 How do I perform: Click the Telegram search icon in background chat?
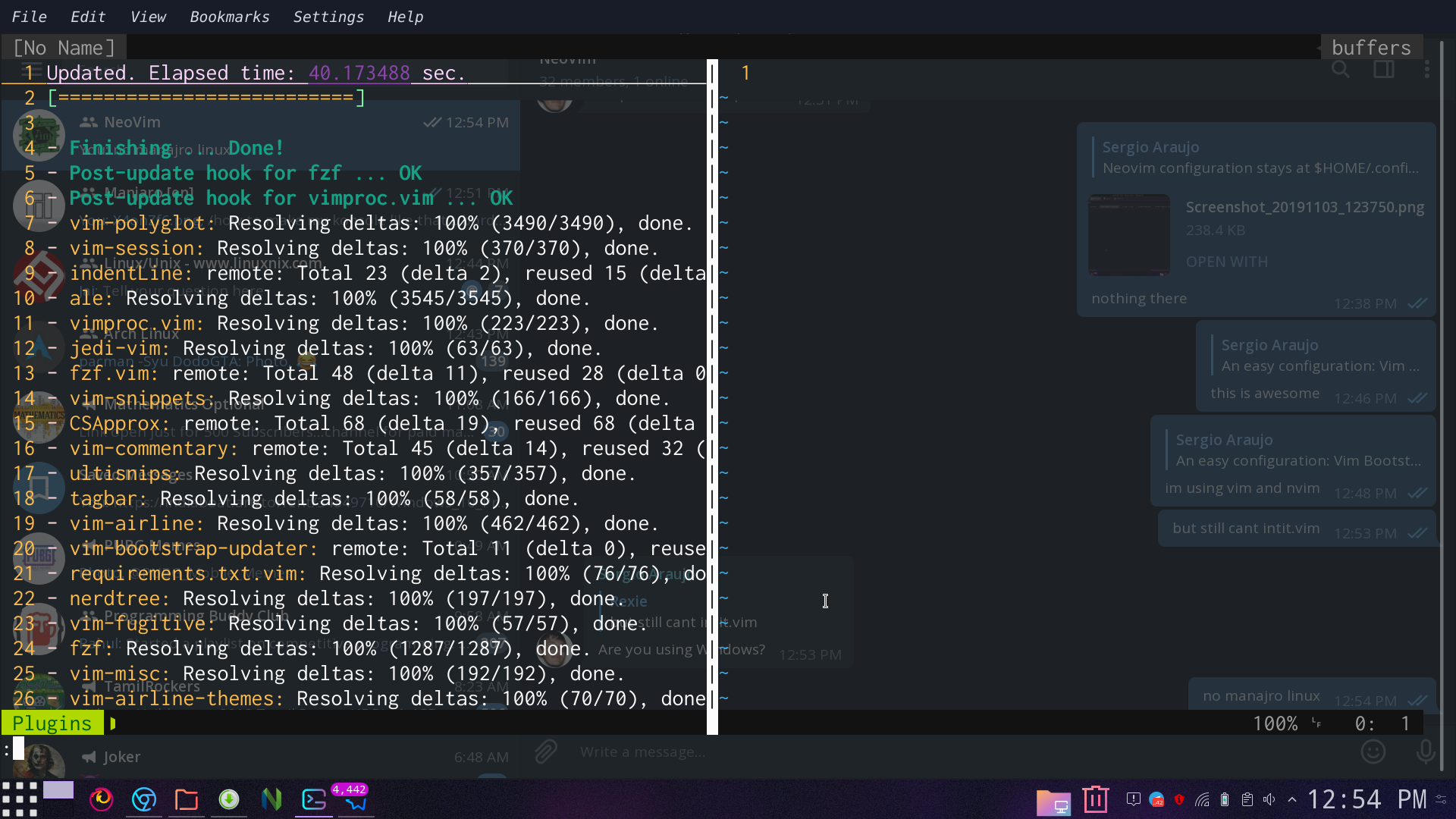(x=1341, y=70)
